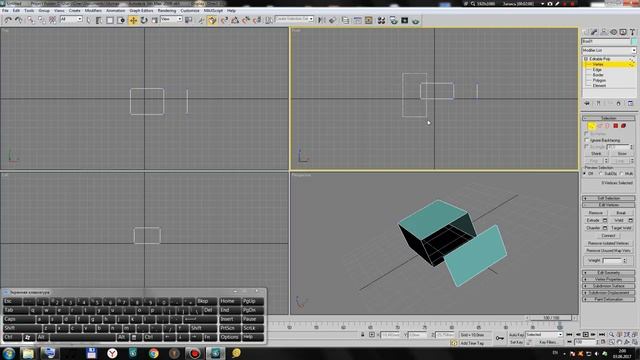The image size is (640, 360).
Task: Click the Undo icon in main toolbar
Action: pos(8,20)
